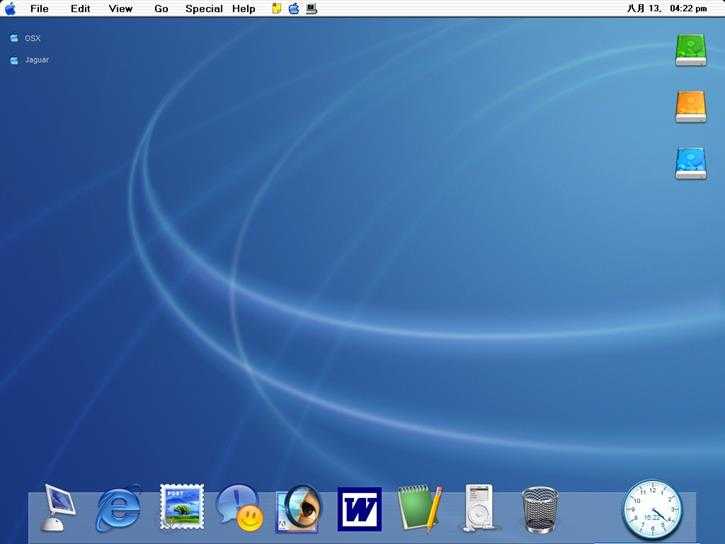Launch Internet Explorer from the dock

119,508
